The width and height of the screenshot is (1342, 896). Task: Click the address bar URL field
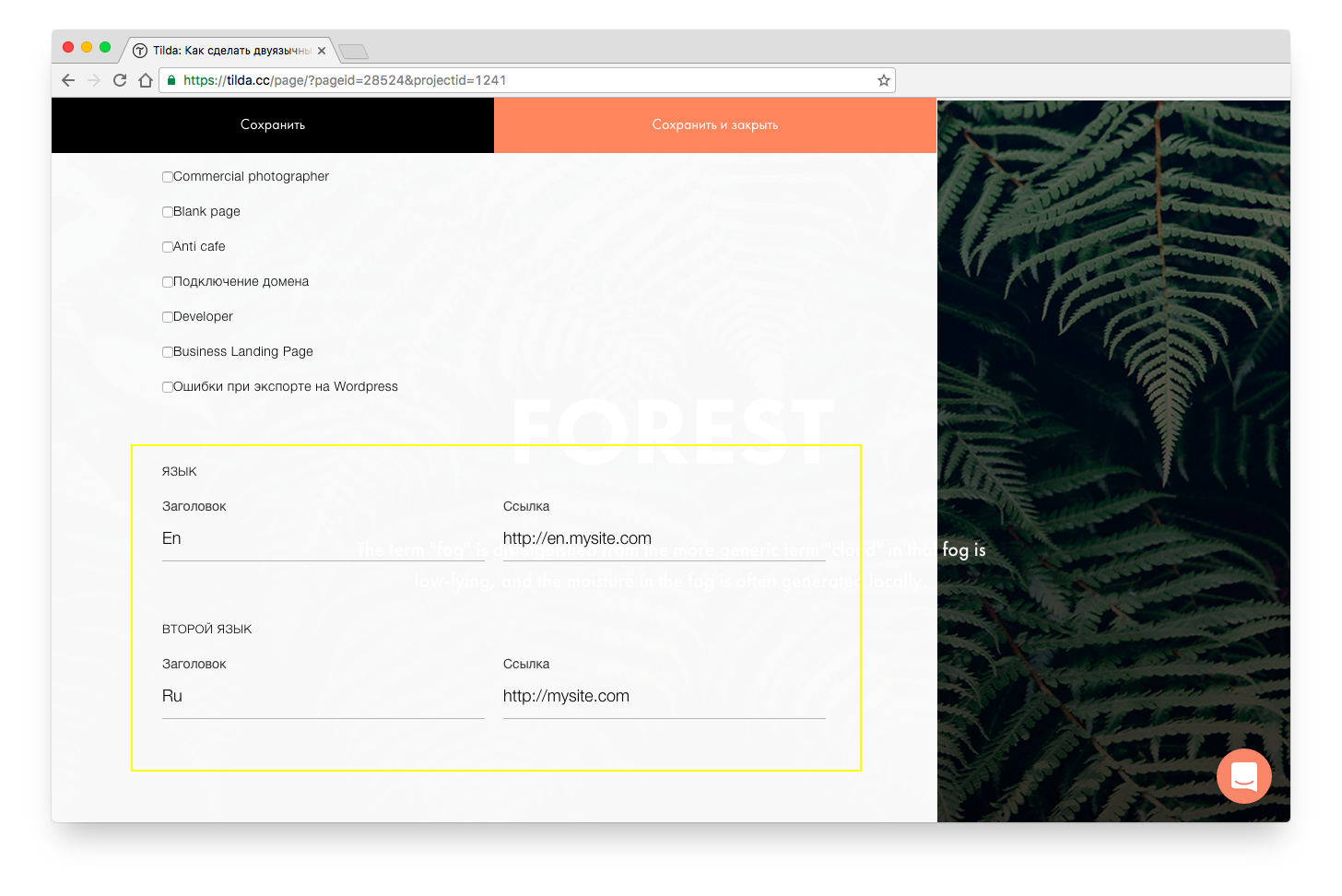click(527, 80)
